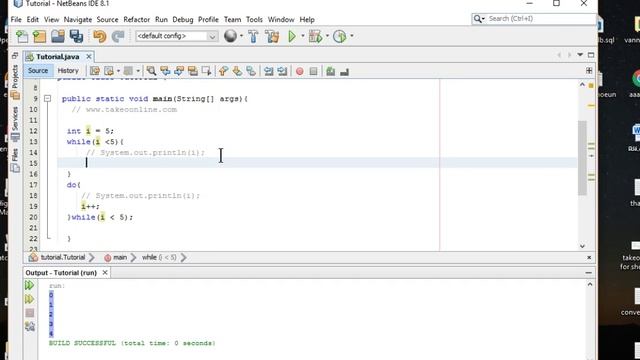Open Debug Project dropdown arrow

click(327, 36)
